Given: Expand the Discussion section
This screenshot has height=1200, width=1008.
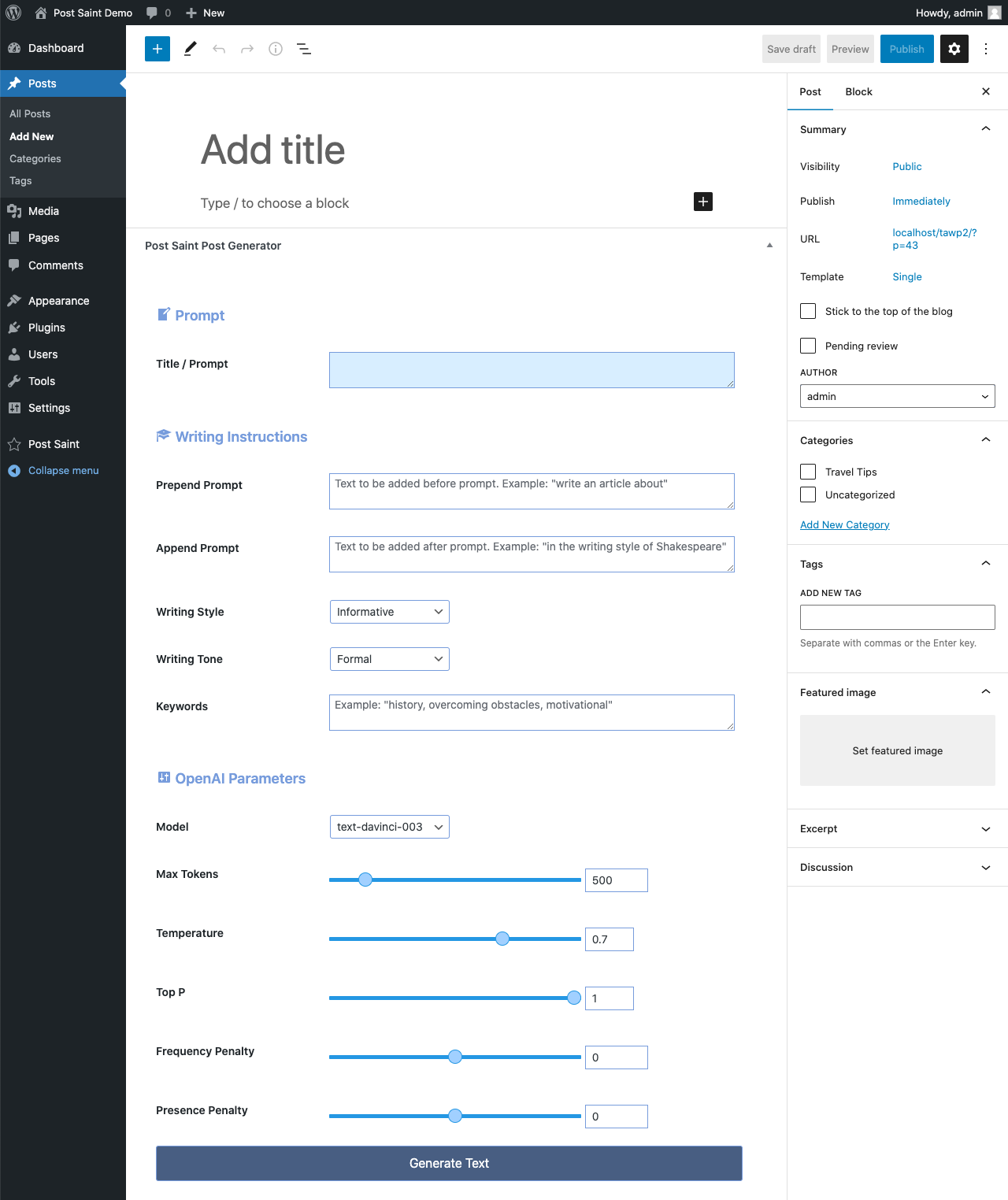Looking at the screenshot, I should [x=898, y=867].
